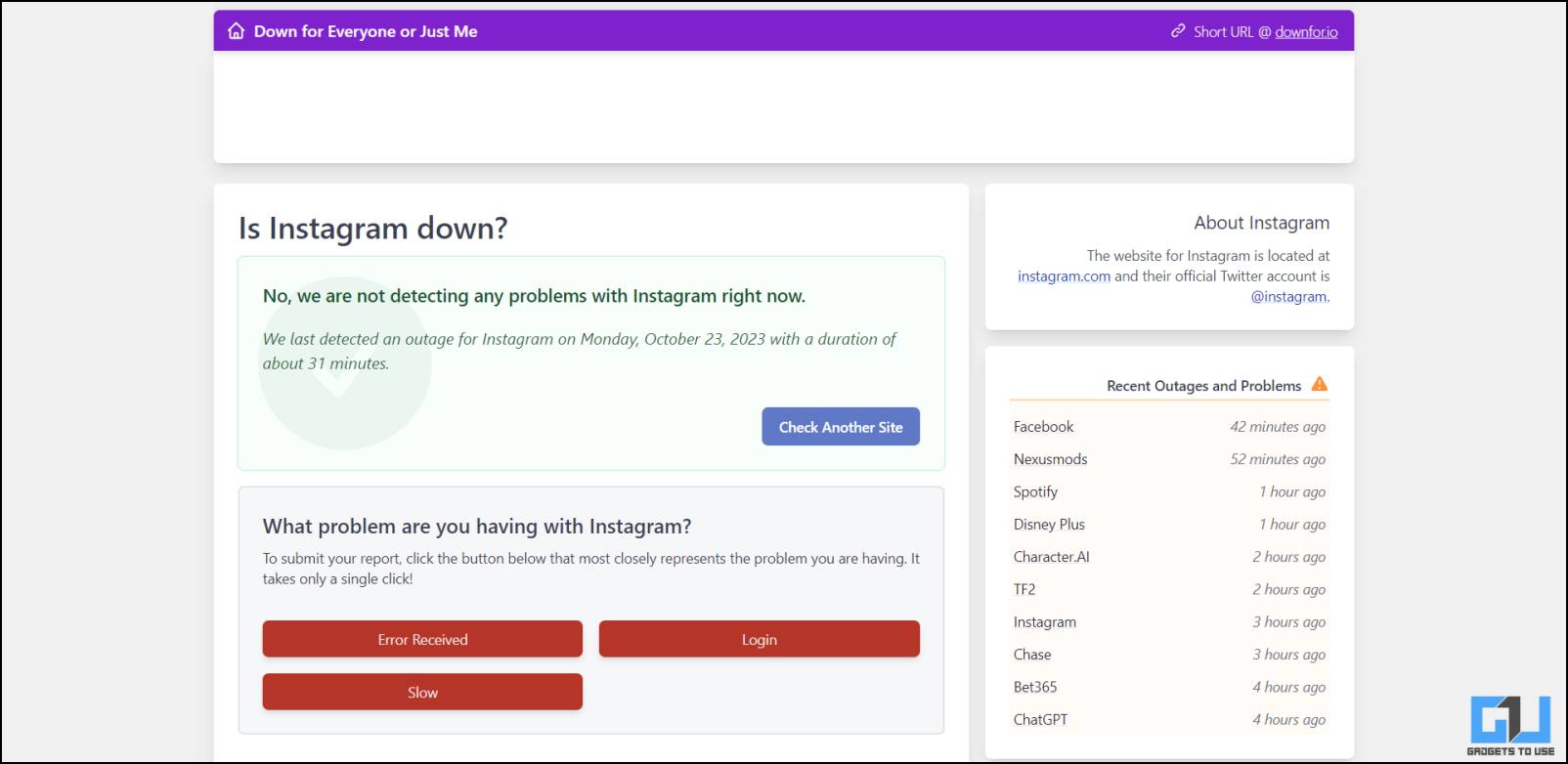1568x764 pixels.
Task: Click '1 hour ago' next to Disney Plus
Action: [1292, 525]
